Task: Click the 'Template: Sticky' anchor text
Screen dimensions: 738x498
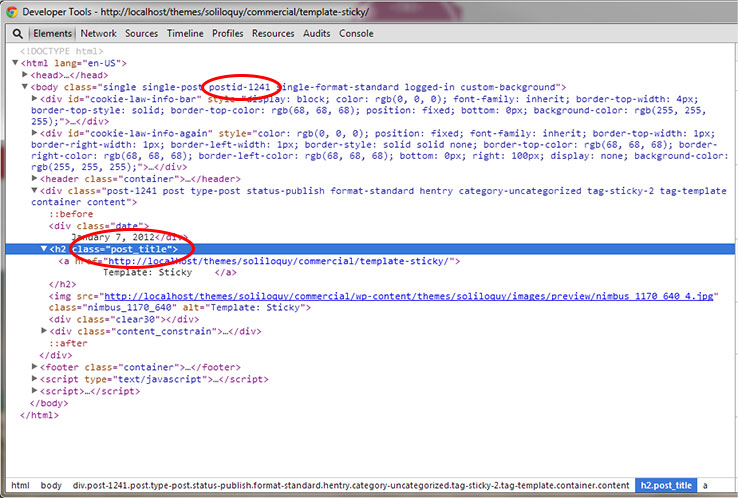Action: point(148,273)
